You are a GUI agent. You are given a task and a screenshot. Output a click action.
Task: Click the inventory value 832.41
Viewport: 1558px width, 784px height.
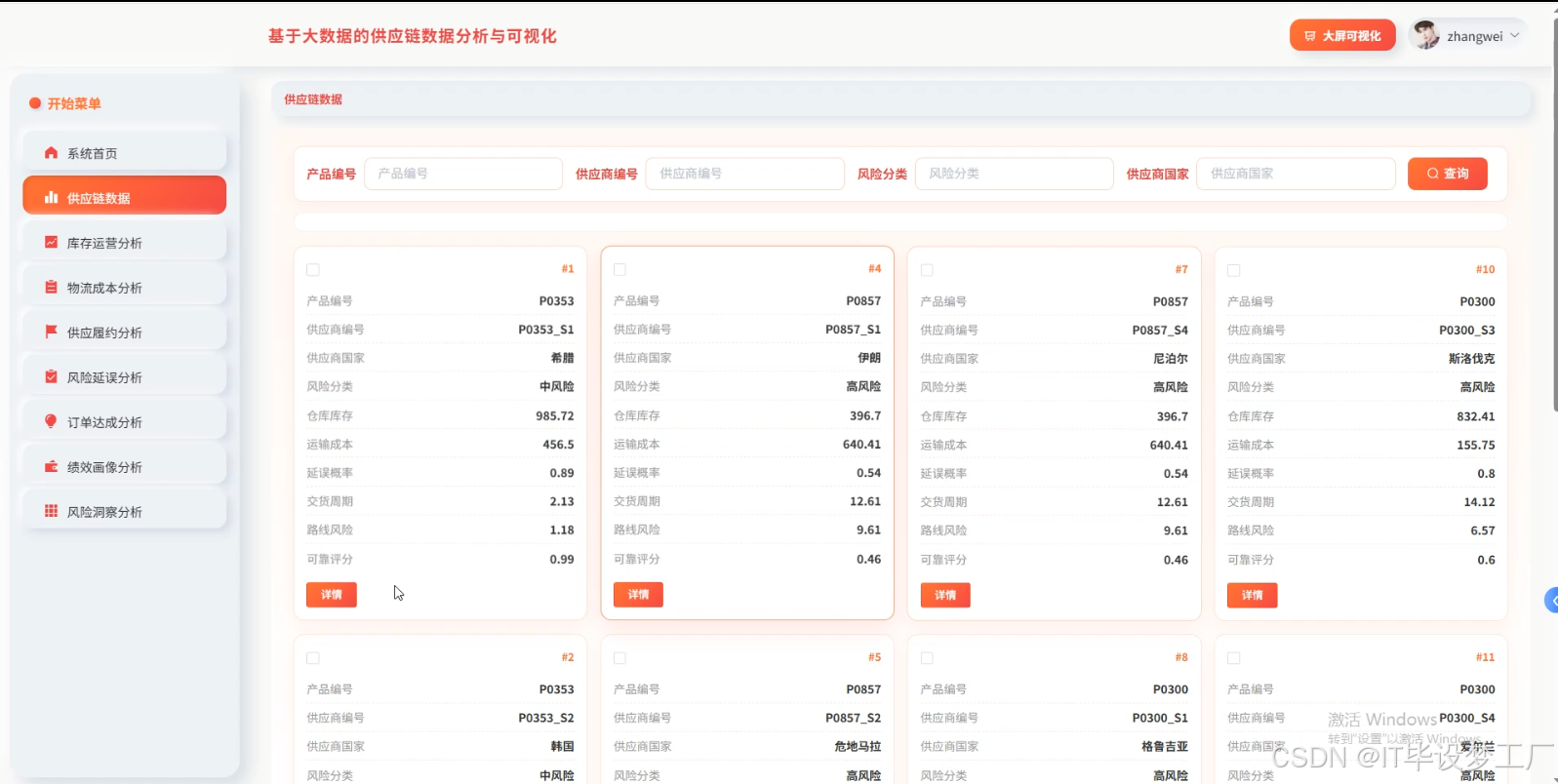tap(1476, 416)
